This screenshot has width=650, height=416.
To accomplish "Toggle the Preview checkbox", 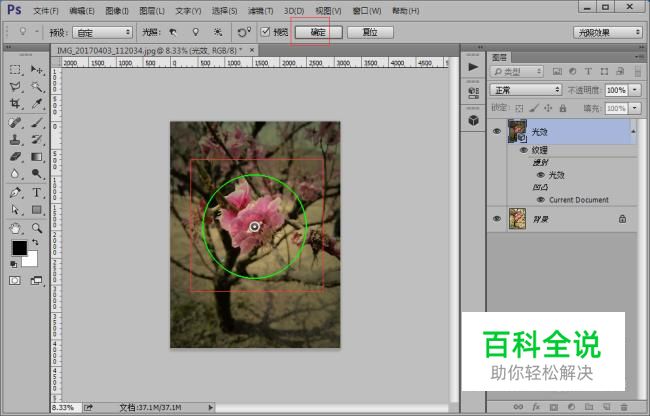I will tap(265, 31).
